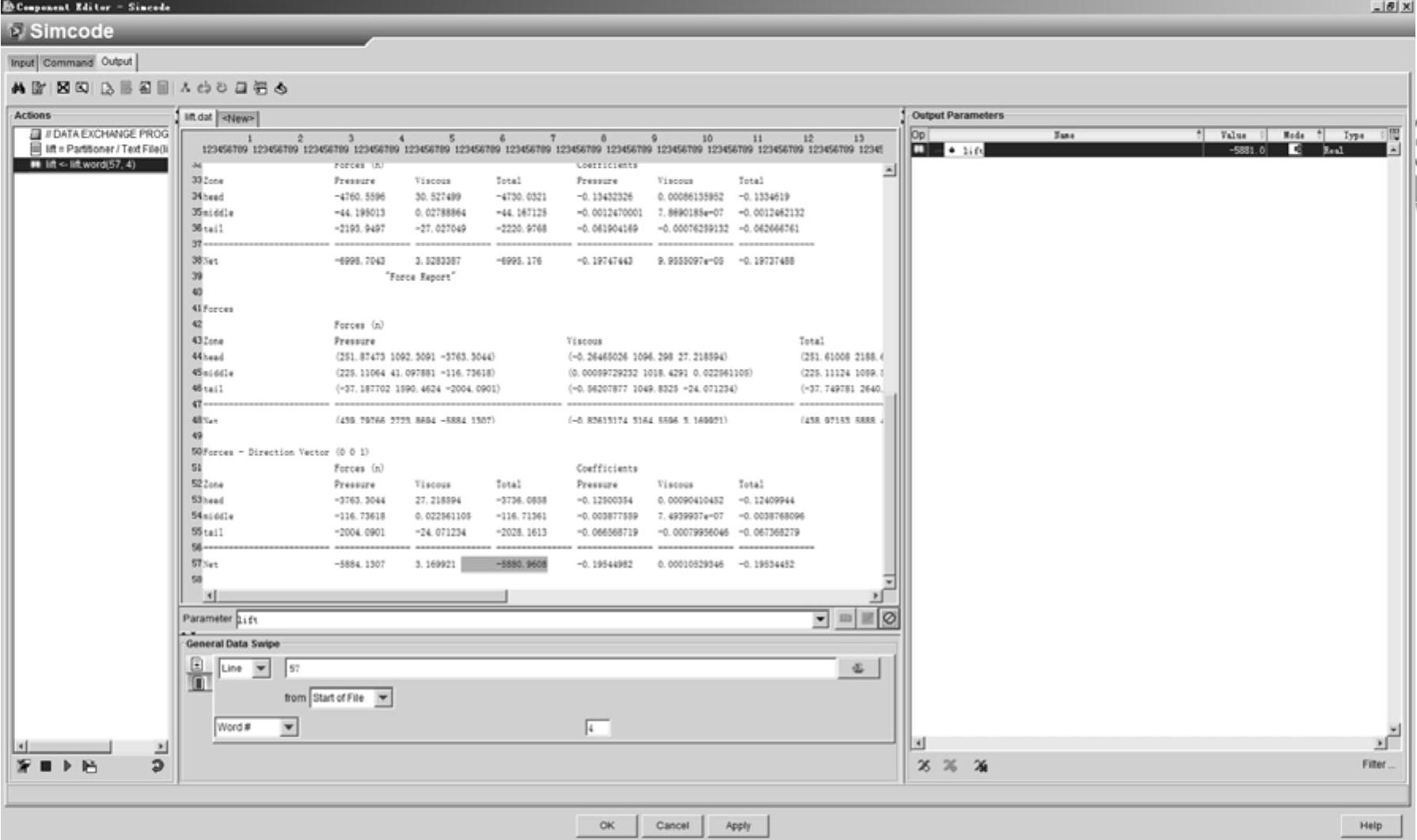Screen dimensions: 1417x840
Task: Select the lift.dat file tab
Action: [198, 117]
